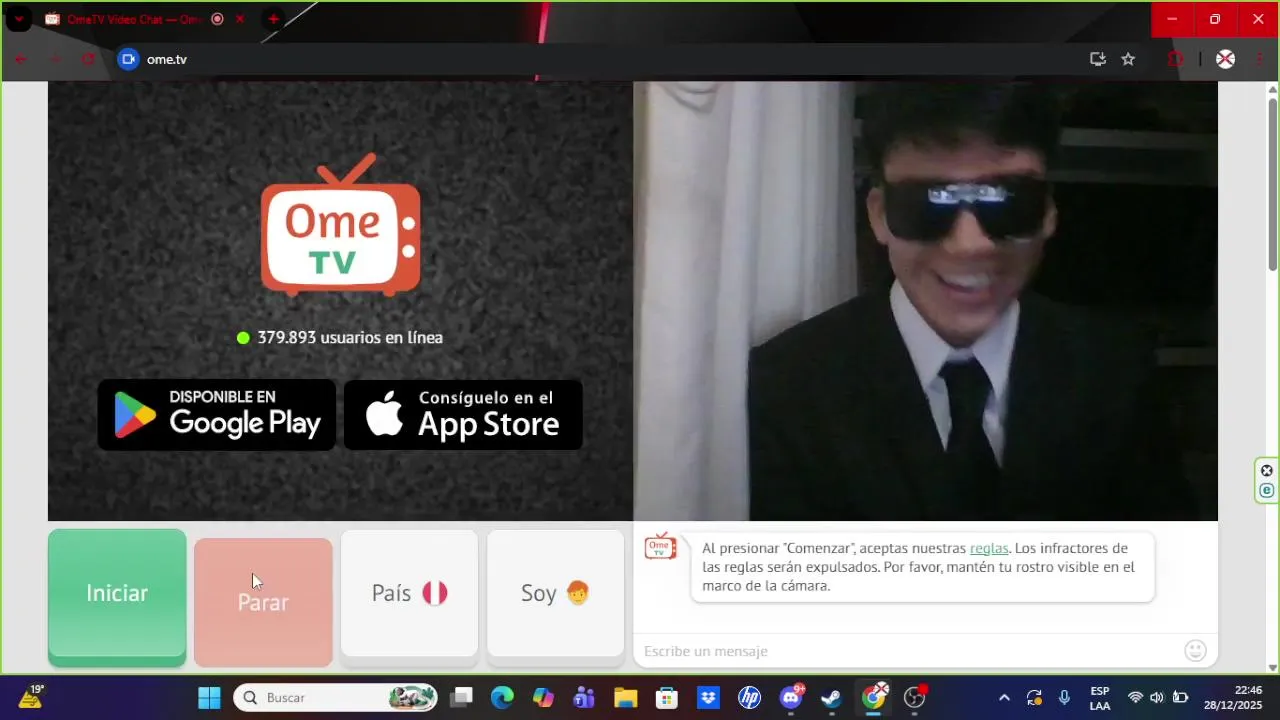1280x720 pixels.
Task: Launch Microsoft Edge from the taskbar
Action: pyautogui.click(x=502, y=698)
